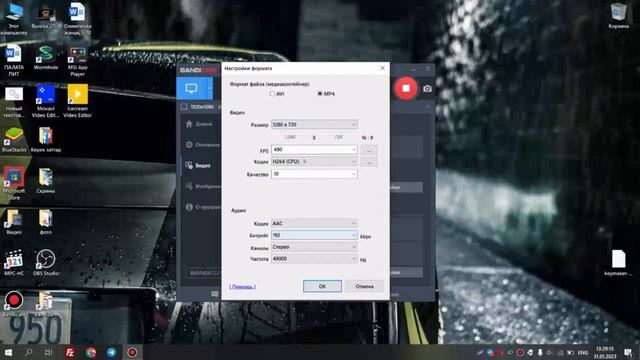Viewport: 640px width, 360px height.
Task: Open Этот компьютер desktop icon
Action: pyautogui.click(x=14, y=19)
